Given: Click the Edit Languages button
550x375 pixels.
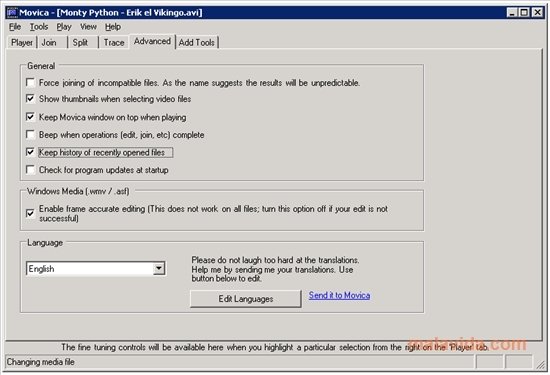Looking at the screenshot, I should point(246,299).
